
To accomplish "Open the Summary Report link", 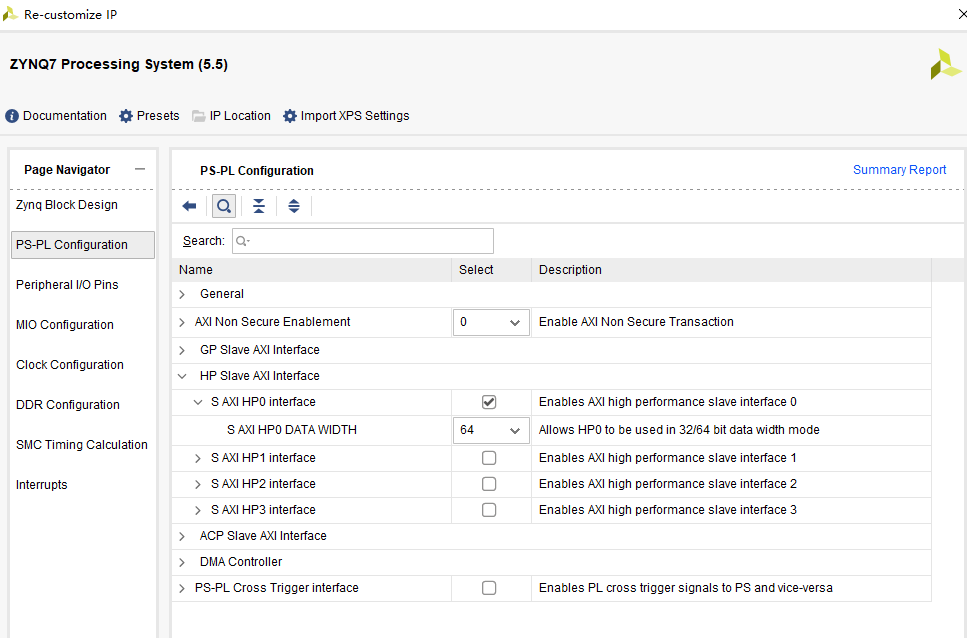I will click(x=899, y=170).
